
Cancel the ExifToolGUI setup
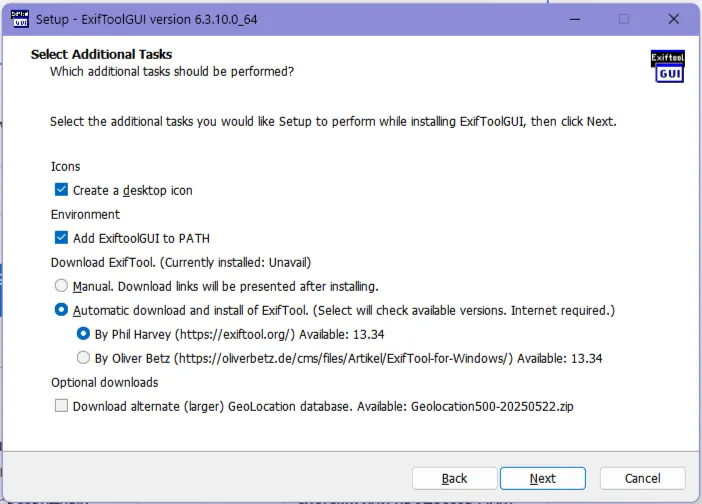tap(642, 478)
